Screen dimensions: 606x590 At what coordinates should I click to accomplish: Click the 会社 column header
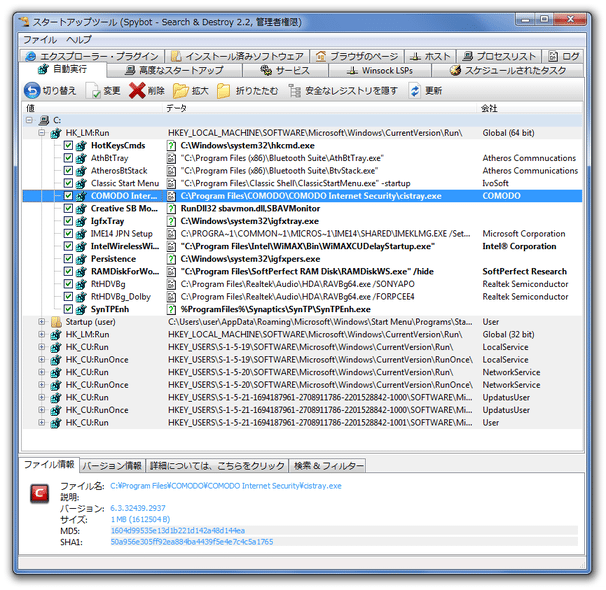pyautogui.click(x=529, y=109)
